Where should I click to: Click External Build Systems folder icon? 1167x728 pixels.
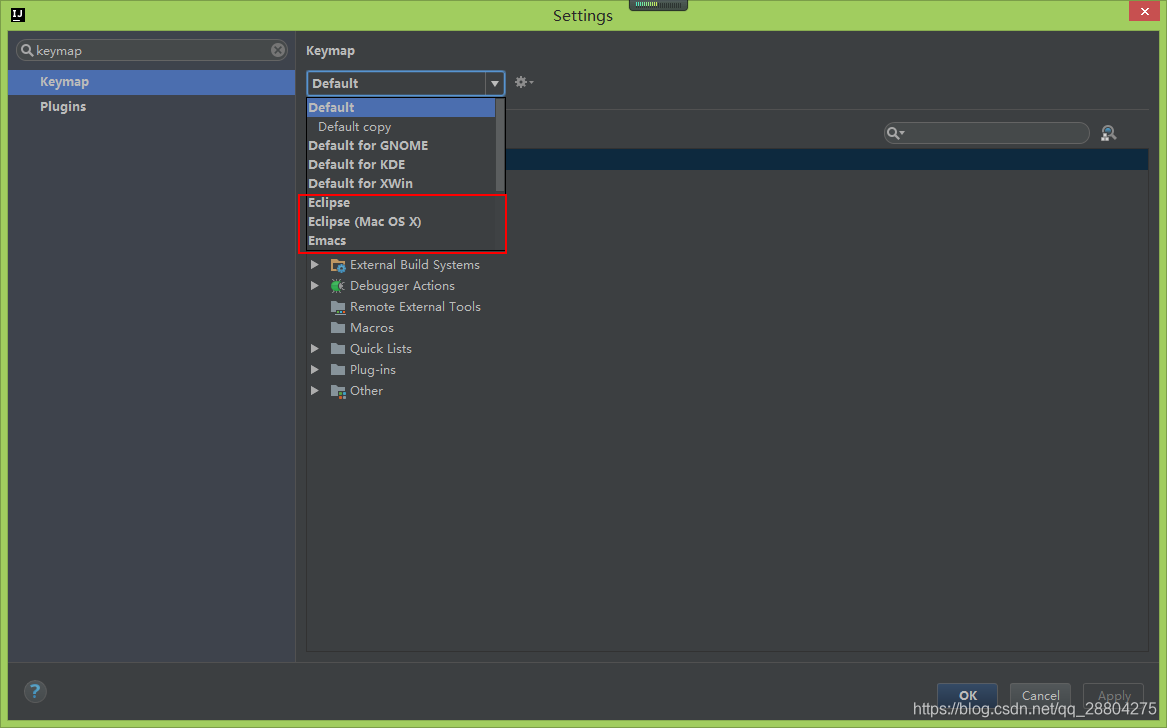[x=338, y=265]
